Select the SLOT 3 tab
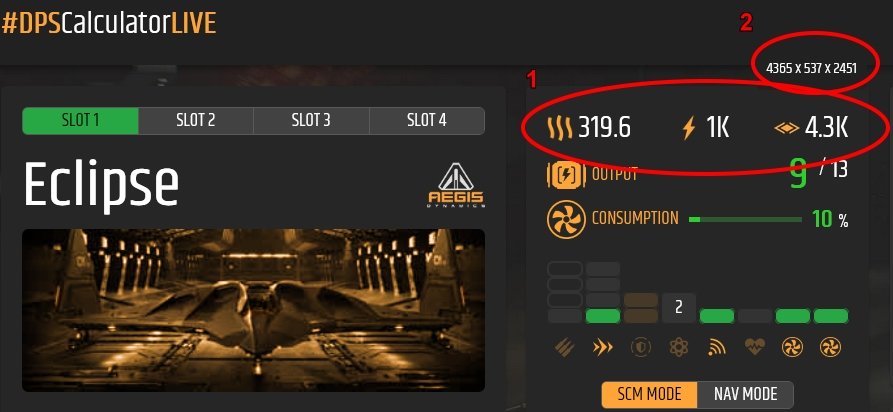The height and width of the screenshot is (412, 893). click(x=311, y=121)
